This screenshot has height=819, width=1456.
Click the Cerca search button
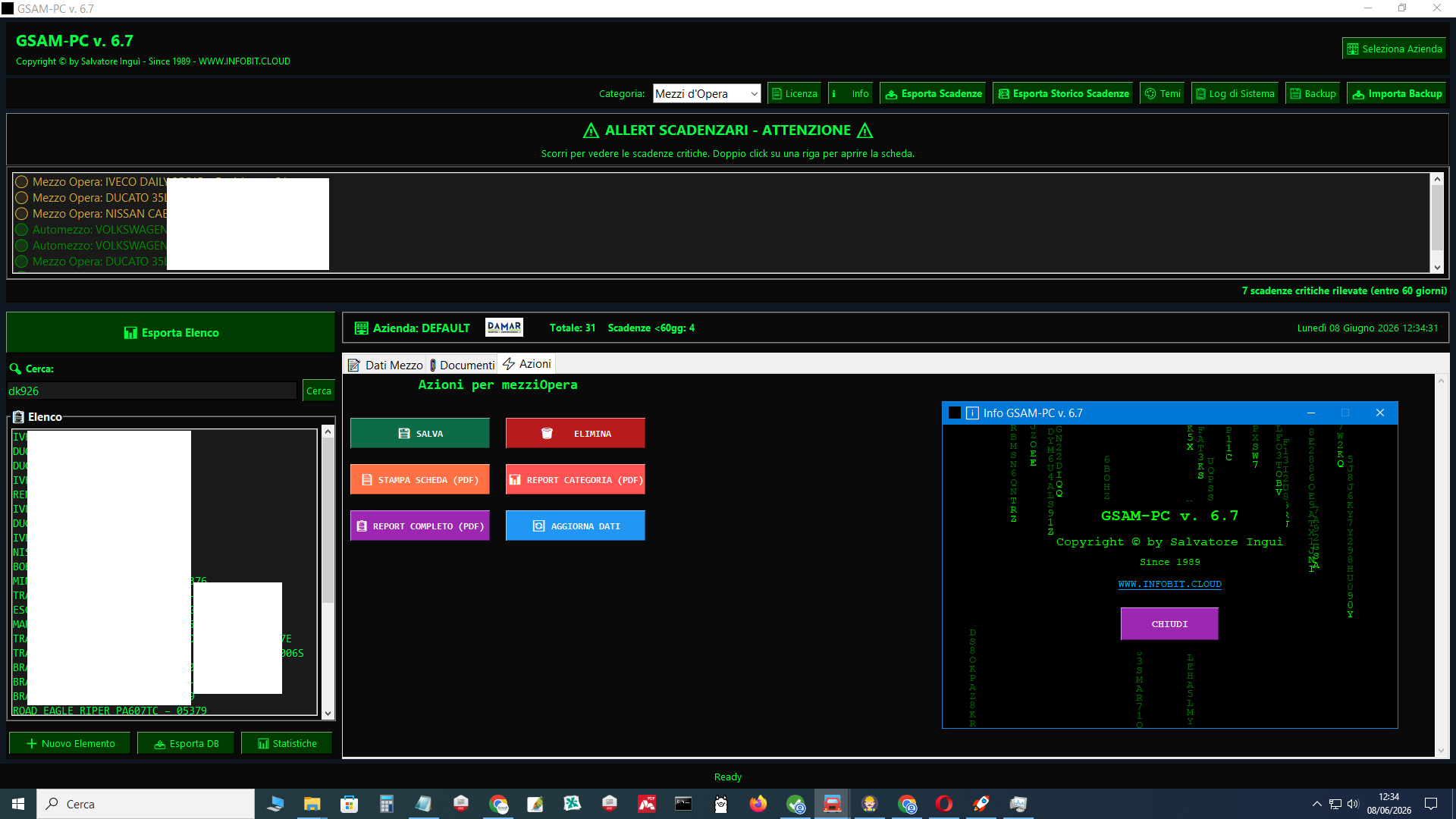point(318,391)
